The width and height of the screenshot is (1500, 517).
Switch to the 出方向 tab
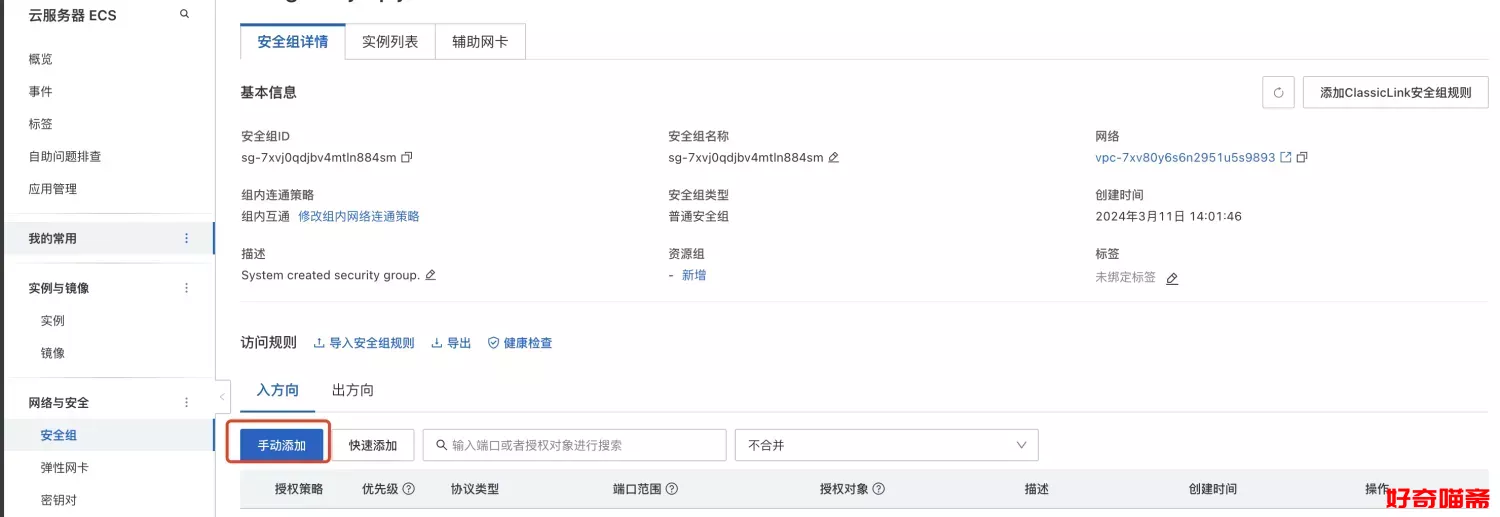(353, 390)
